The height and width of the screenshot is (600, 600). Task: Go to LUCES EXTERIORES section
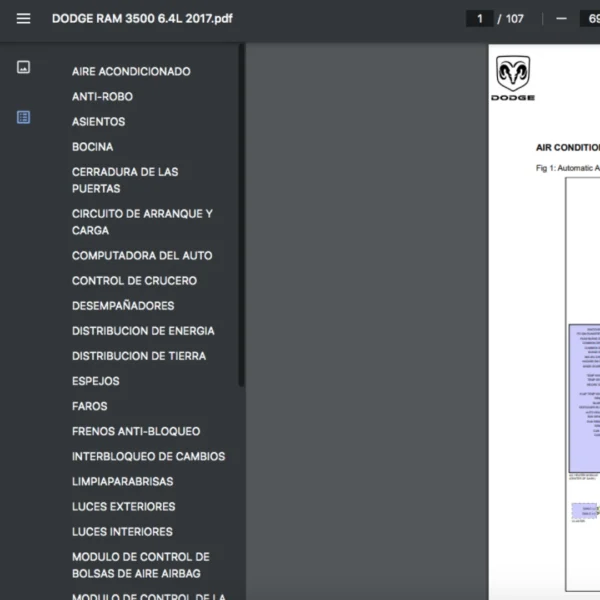[x=123, y=506]
